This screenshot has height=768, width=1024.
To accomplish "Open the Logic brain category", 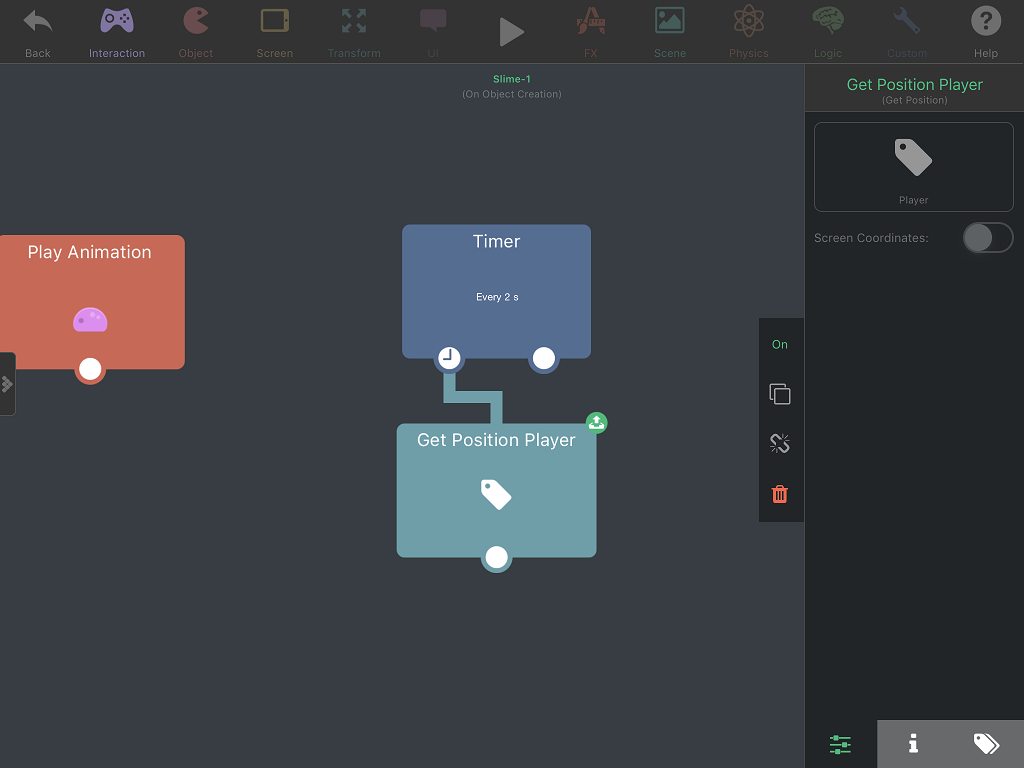I will click(827, 32).
